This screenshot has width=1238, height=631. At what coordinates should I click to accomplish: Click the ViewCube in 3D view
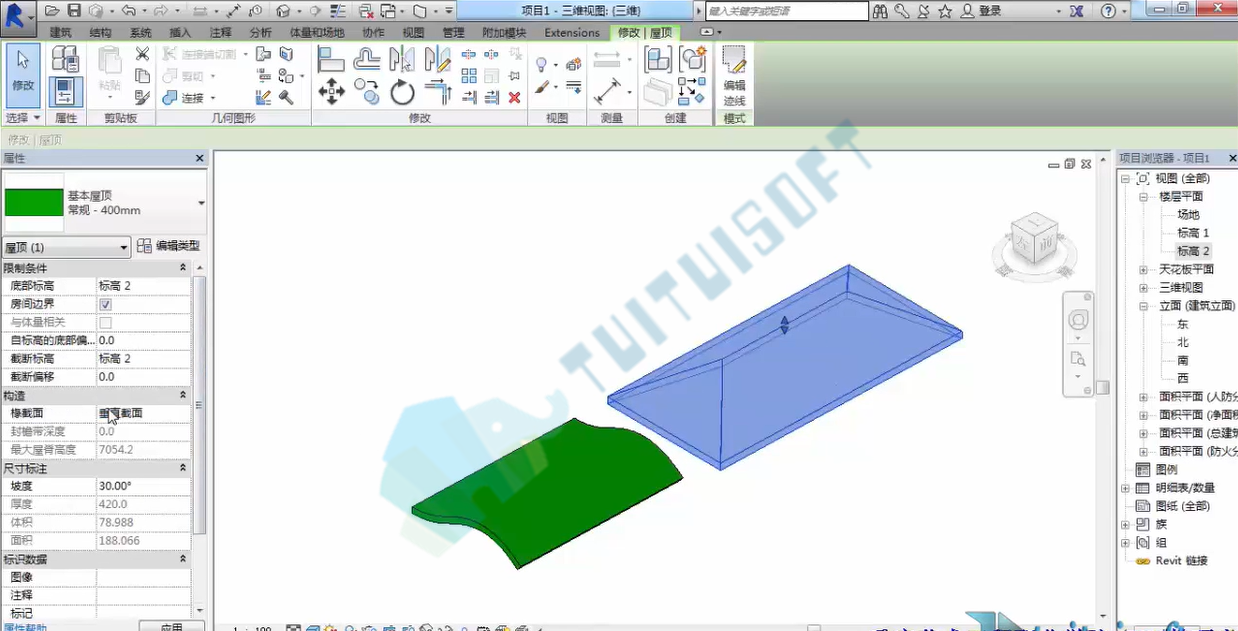coord(1034,239)
